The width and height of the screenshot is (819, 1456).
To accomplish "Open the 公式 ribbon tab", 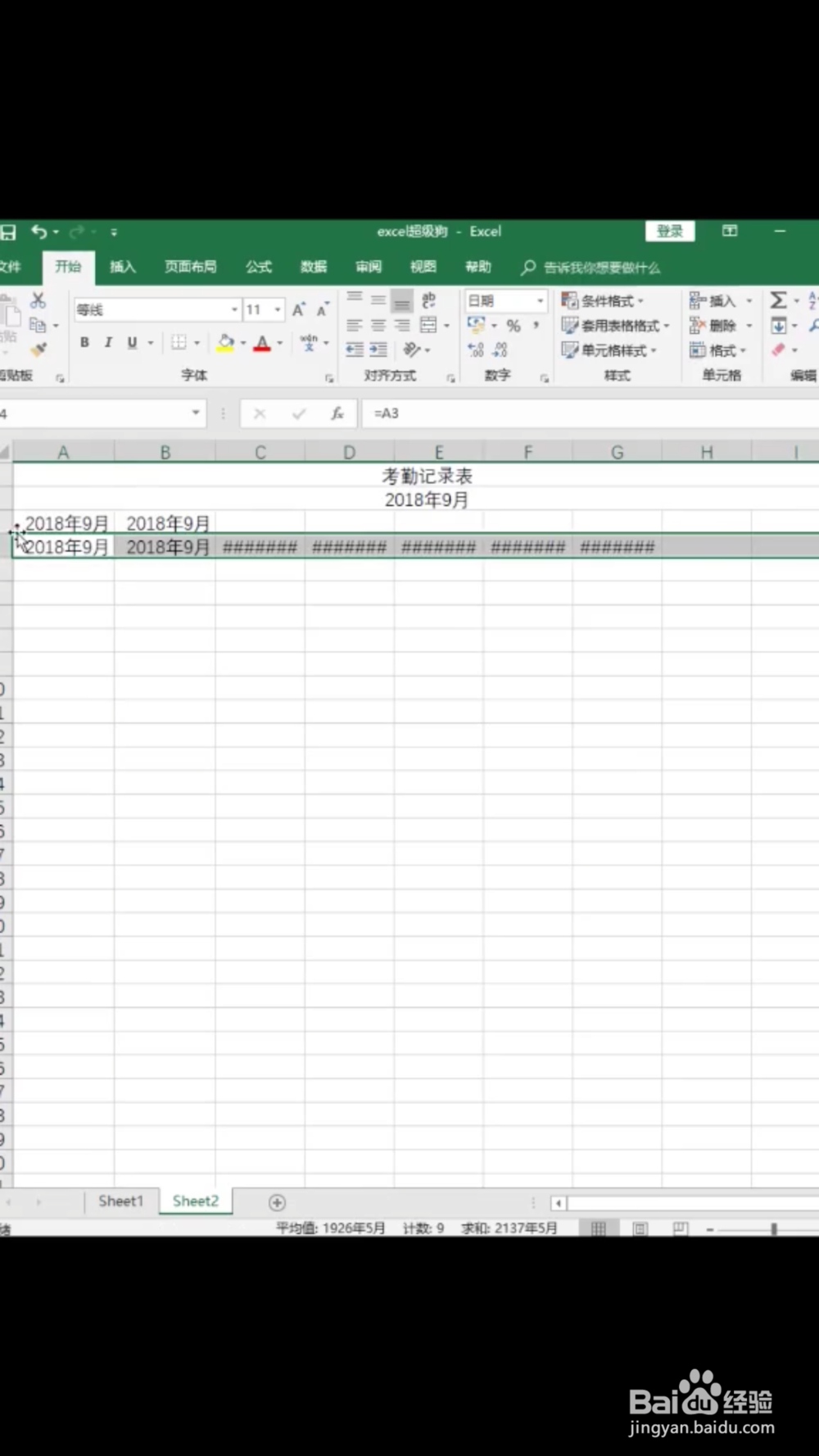I will click(259, 267).
